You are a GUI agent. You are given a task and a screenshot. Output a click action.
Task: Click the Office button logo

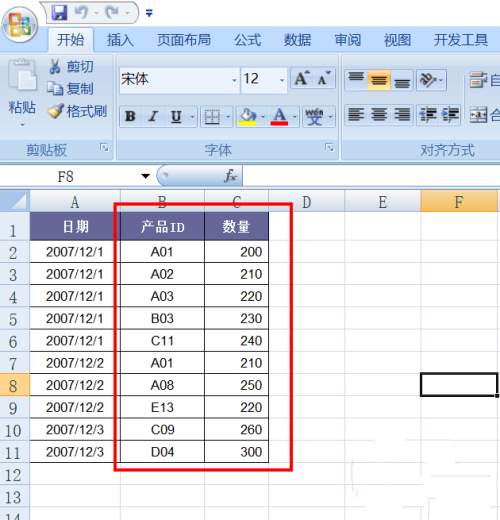coord(20,25)
